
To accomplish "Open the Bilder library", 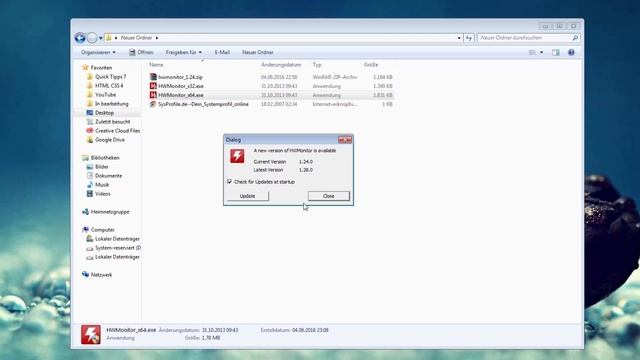I will (x=102, y=167).
